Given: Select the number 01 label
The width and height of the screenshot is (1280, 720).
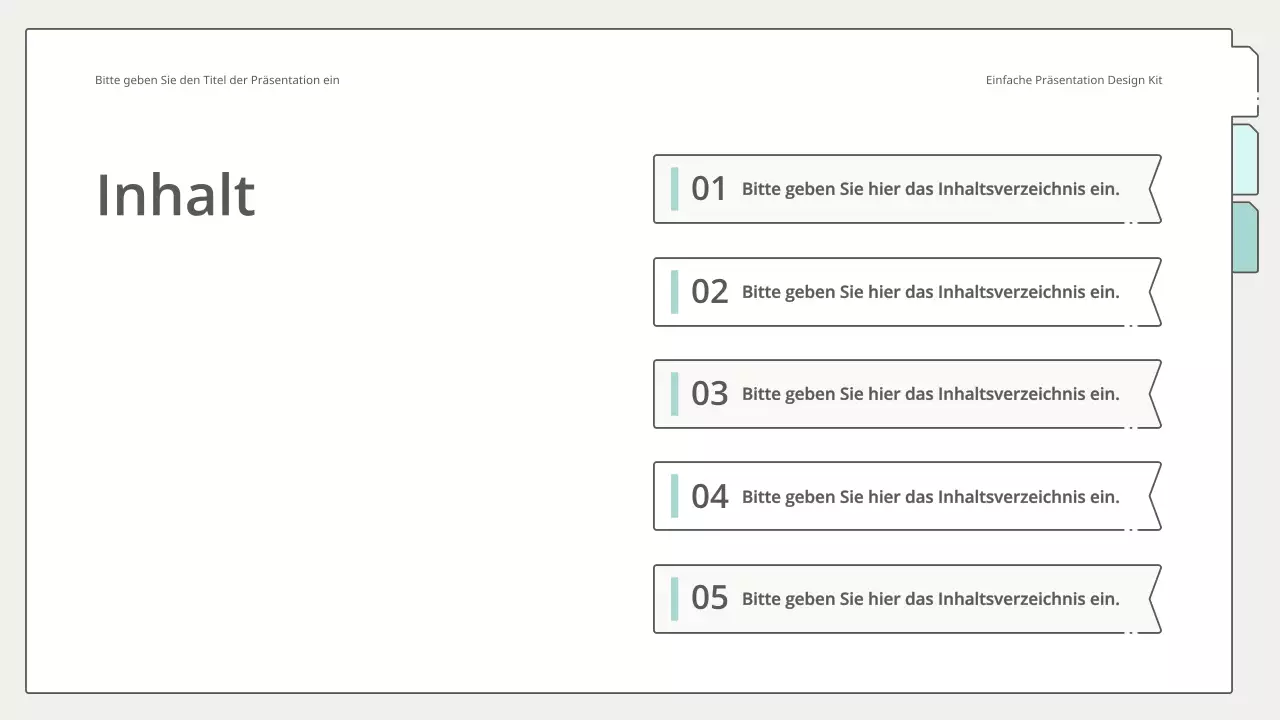Looking at the screenshot, I should point(709,189).
